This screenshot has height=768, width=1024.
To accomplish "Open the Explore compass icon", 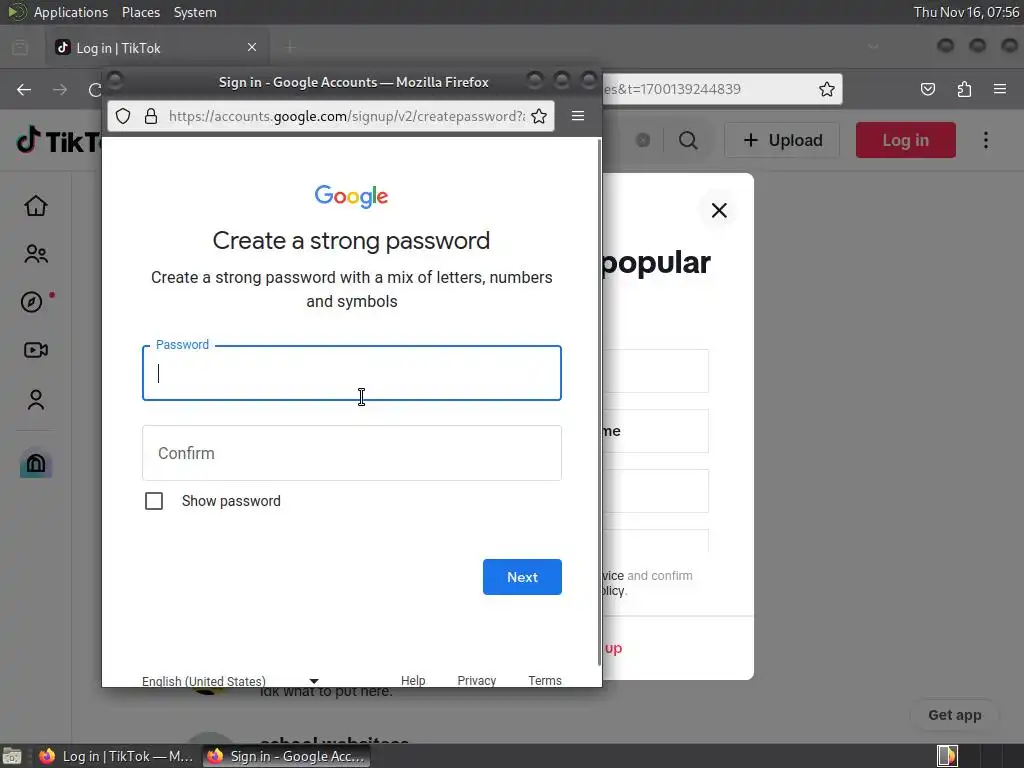I will pyautogui.click(x=31, y=302).
